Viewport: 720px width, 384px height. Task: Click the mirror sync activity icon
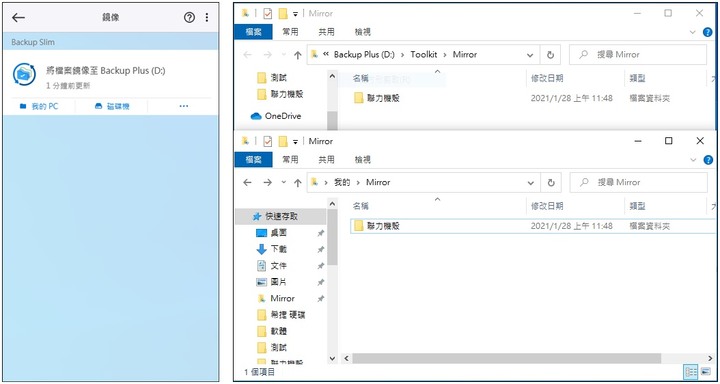[x=24, y=74]
